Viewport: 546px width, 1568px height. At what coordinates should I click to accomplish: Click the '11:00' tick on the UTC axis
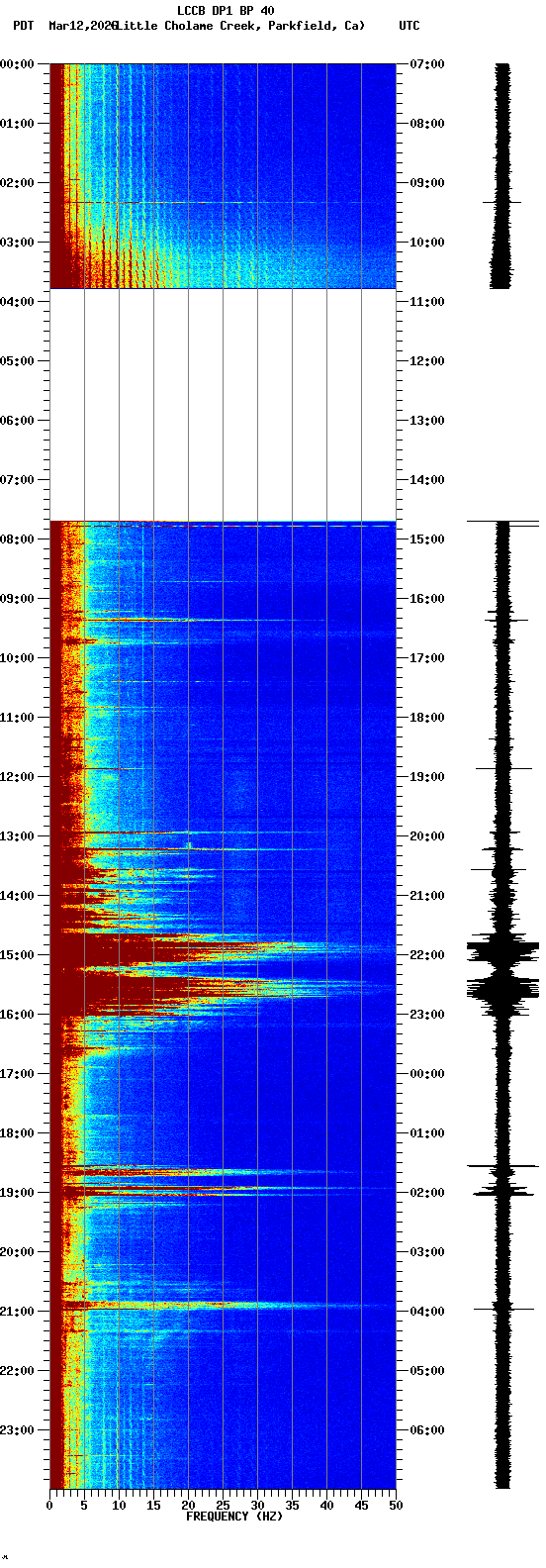pyautogui.click(x=427, y=301)
